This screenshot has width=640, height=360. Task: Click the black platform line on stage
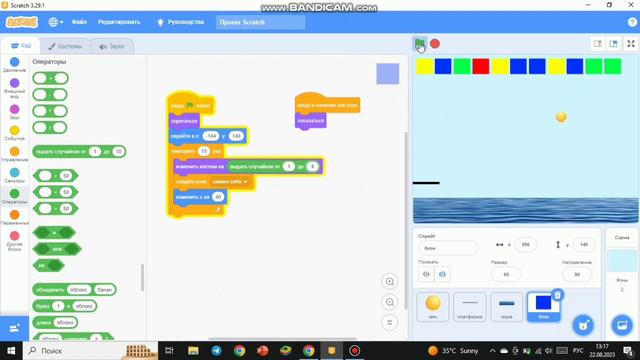[x=426, y=183]
